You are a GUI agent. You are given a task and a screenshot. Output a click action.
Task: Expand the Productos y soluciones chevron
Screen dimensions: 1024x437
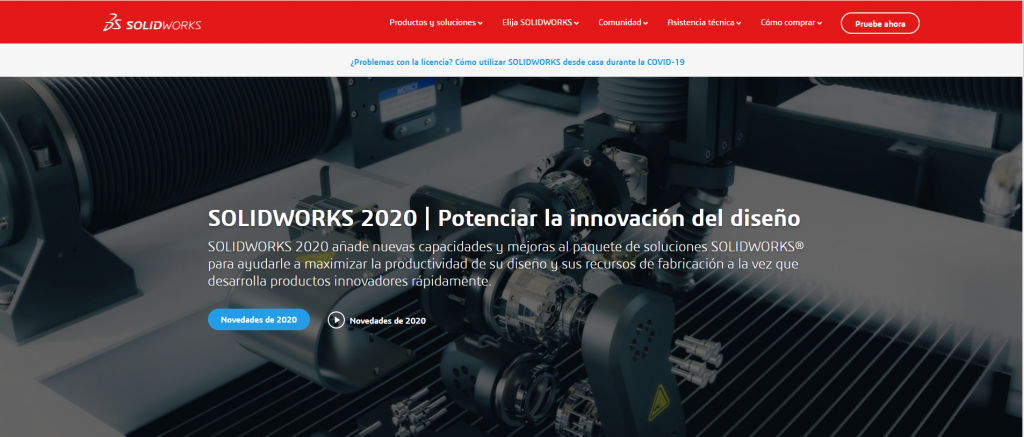coord(480,24)
